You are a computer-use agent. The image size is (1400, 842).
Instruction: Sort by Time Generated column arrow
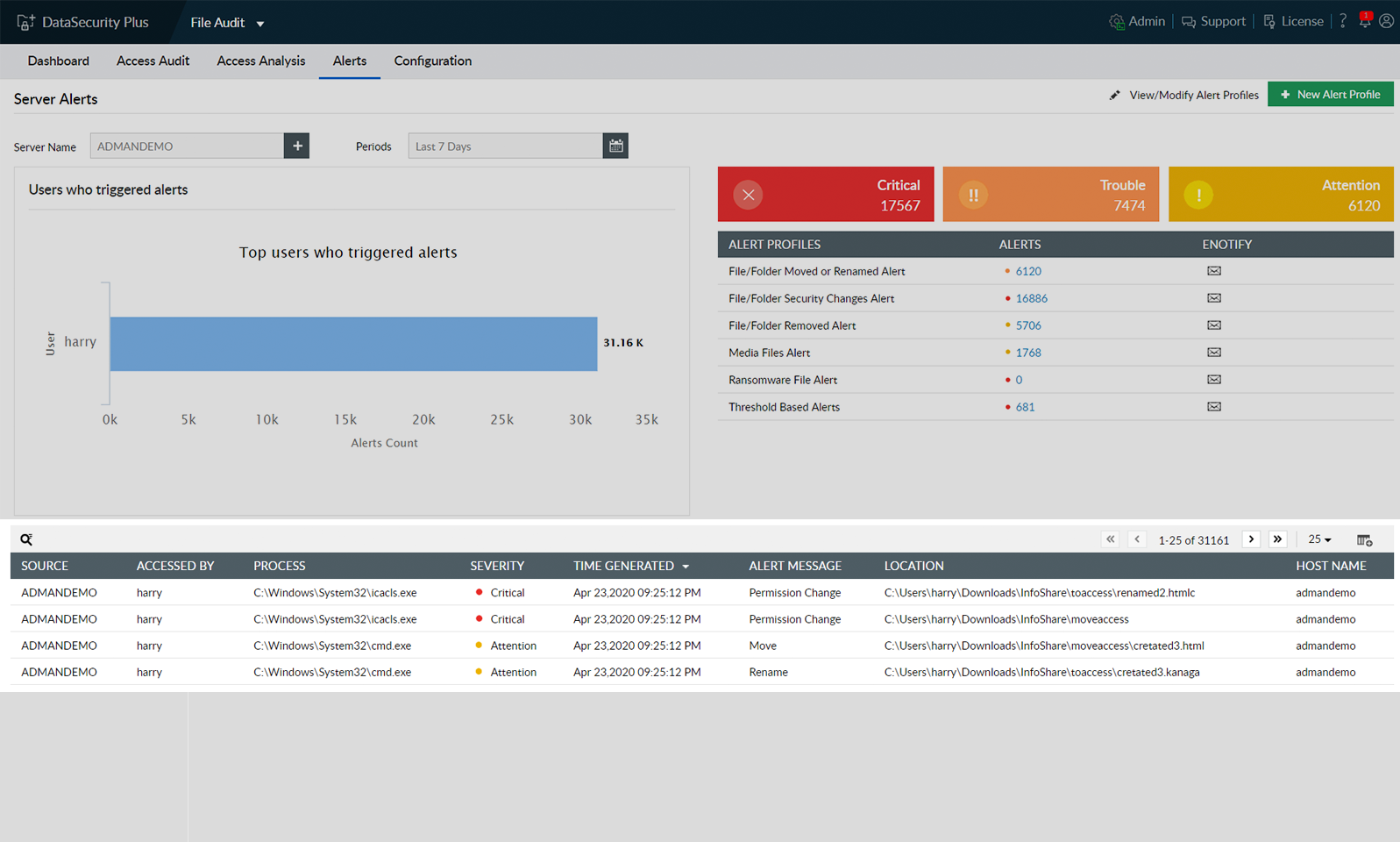tap(686, 567)
